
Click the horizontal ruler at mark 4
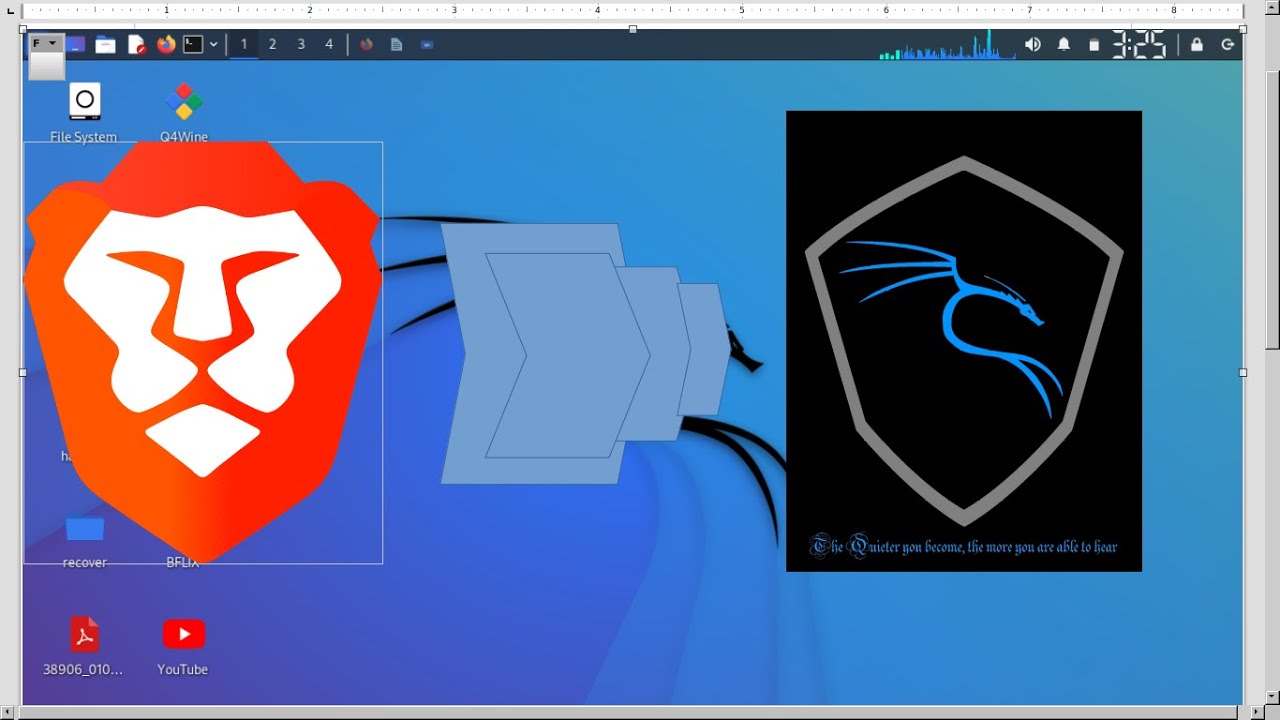(x=598, y=10)
